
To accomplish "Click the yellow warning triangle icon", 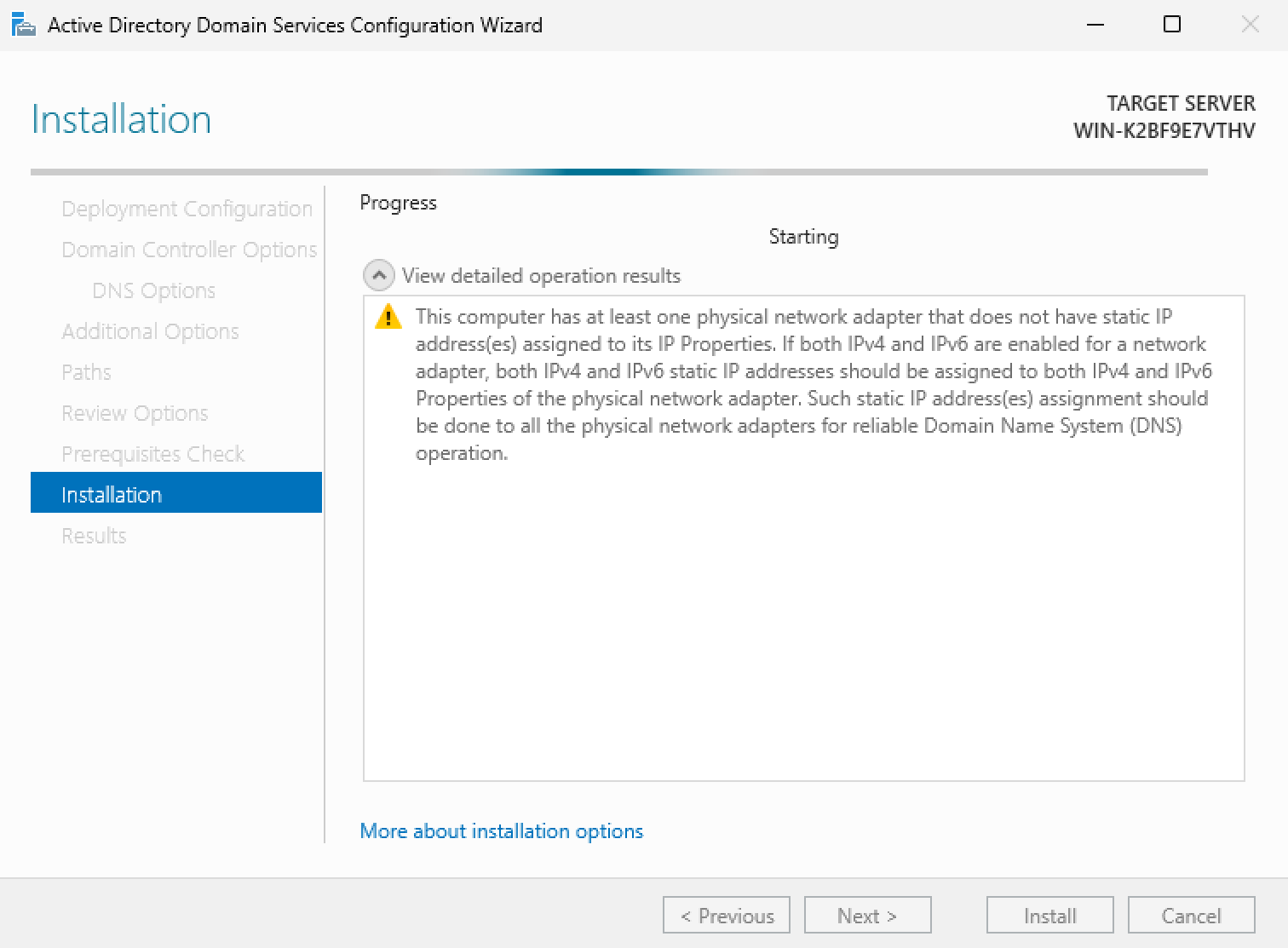I will [x=388, y=317].
